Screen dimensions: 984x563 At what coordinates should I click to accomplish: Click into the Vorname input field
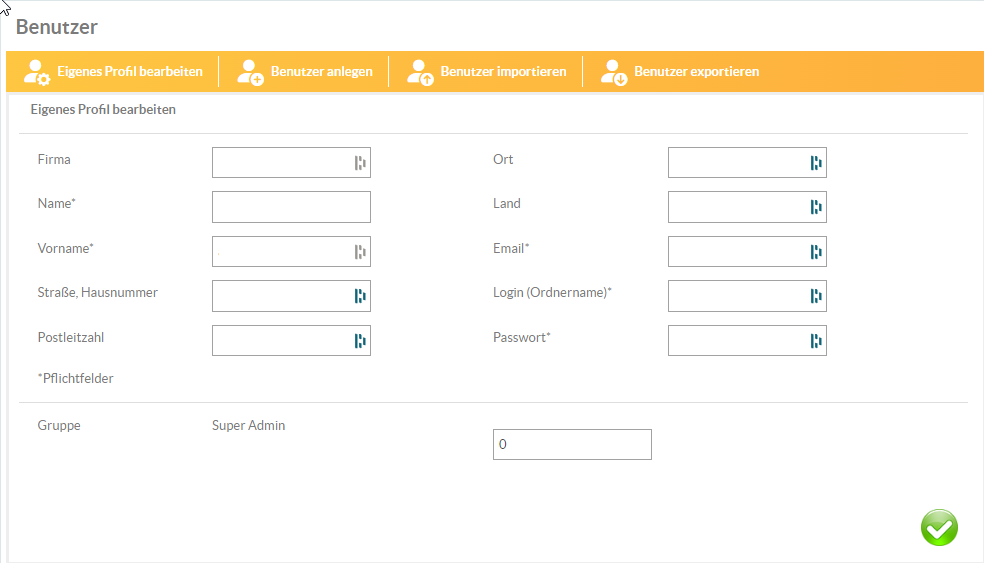(x=280, y=252)
